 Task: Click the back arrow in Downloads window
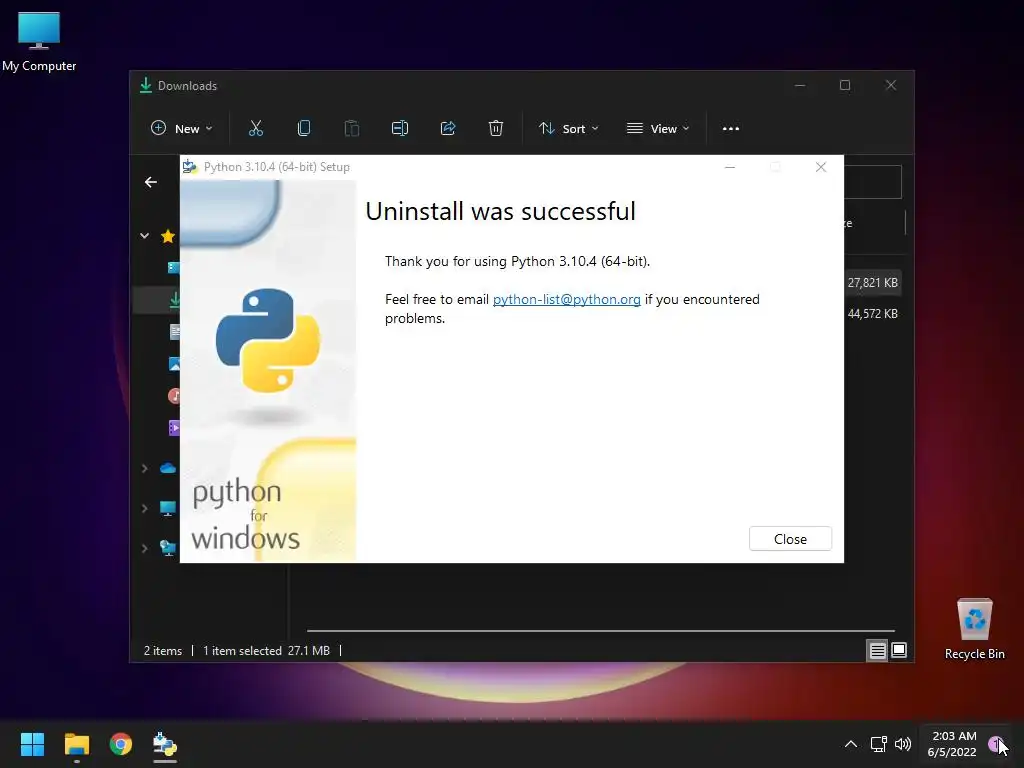[151, 182]
